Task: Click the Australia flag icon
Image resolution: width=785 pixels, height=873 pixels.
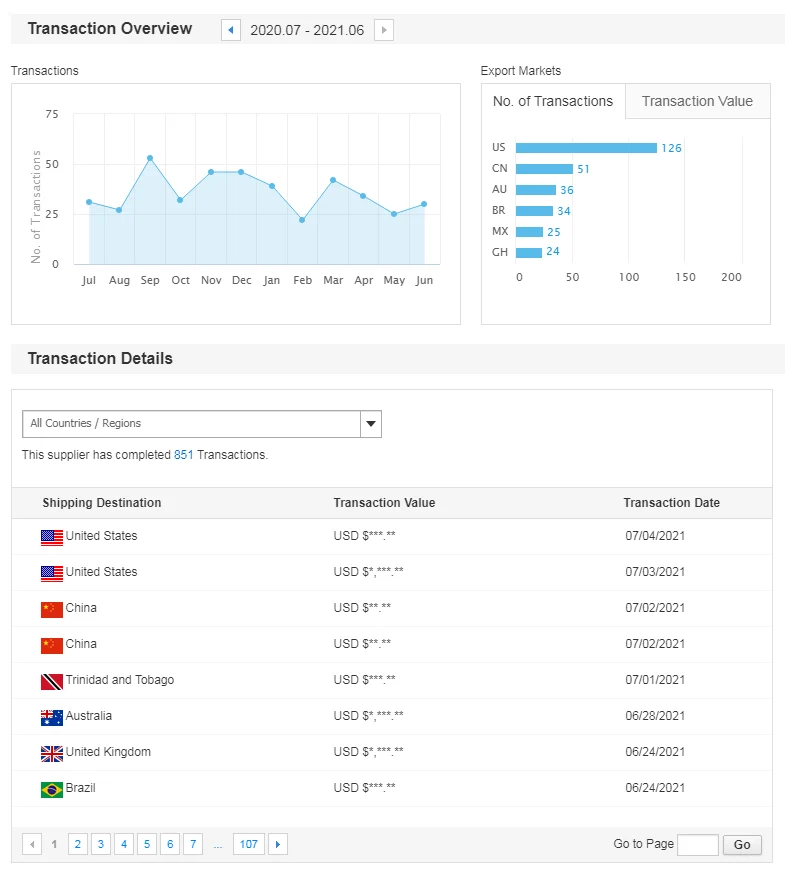Action: coord(52,717)
